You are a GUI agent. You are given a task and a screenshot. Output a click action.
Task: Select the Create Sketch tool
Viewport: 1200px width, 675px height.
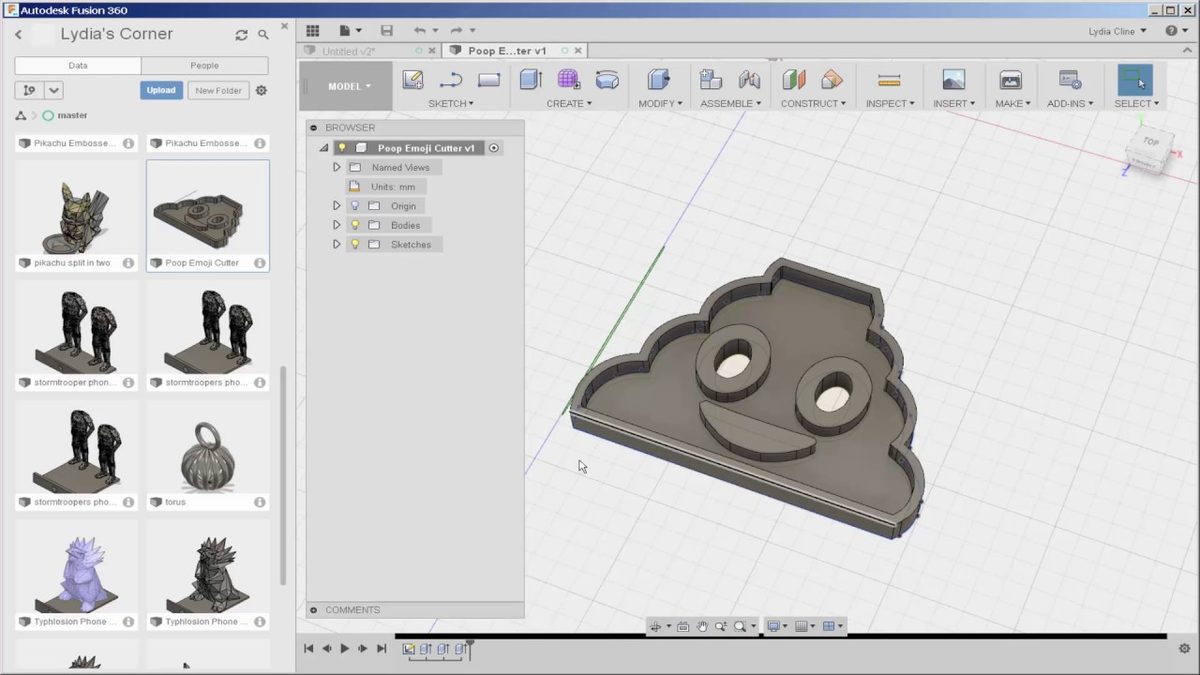click(x=413, y=79)
